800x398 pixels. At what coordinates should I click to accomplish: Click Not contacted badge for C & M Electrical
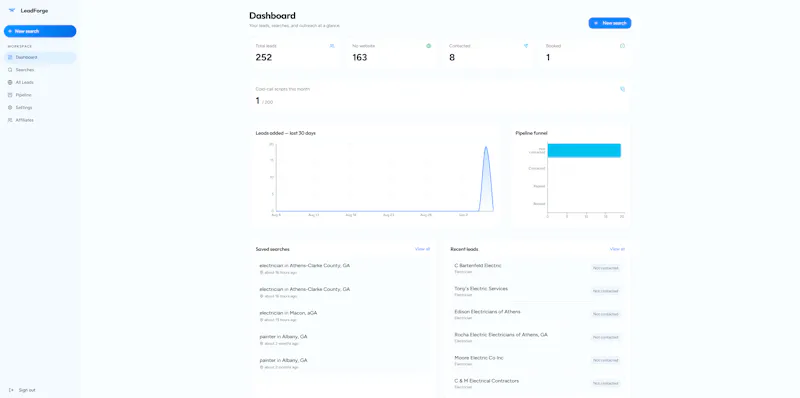[x=606, y=383]
